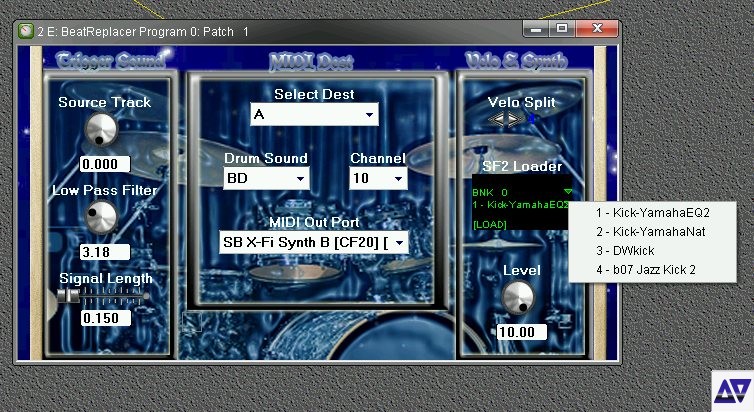Click the Velo Split right arrow
Viewport: 754px width, 412px height.
[x=514, y=119]
